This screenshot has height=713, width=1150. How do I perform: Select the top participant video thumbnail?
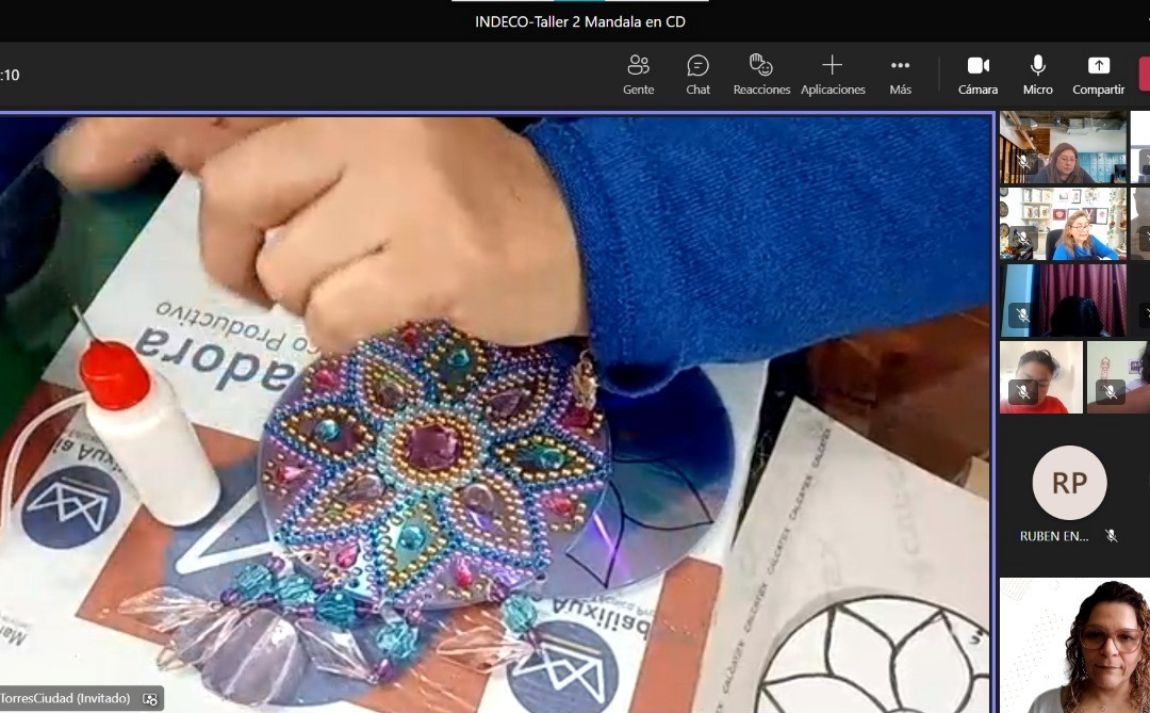pos(1062,147)
